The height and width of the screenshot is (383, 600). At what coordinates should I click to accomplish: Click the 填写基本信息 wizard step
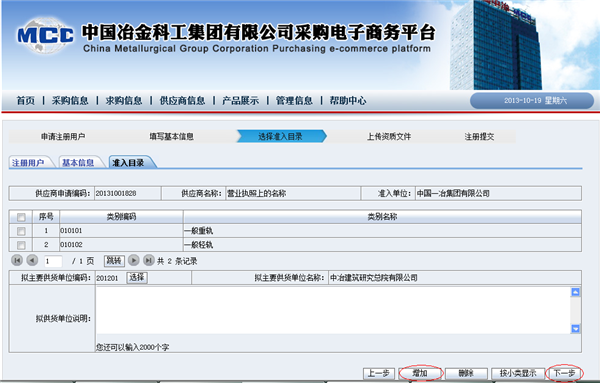click(x=171, y=137)
